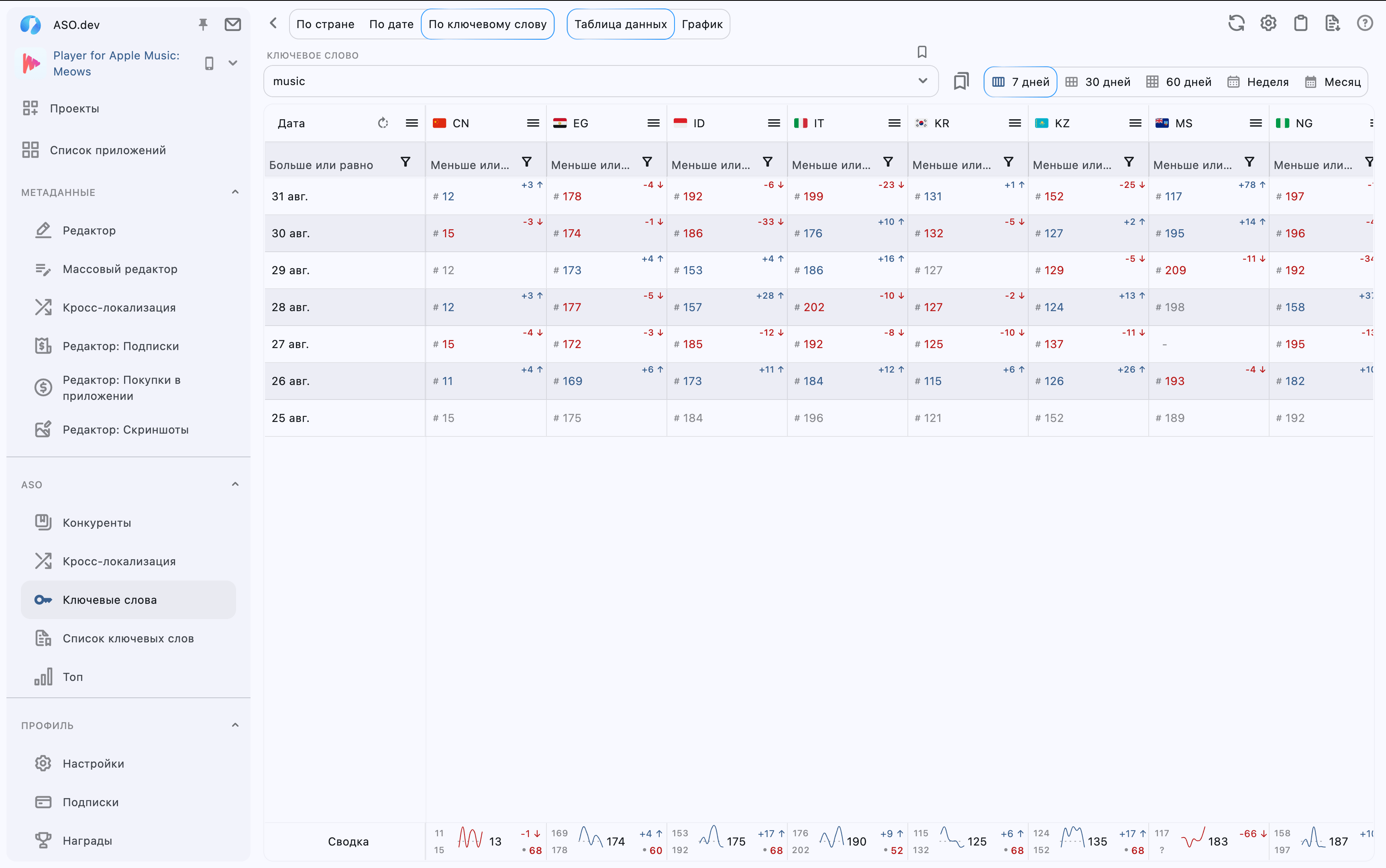Viewport: 1386px width, 868px height.
Task: Click the По ключевому слову tab
Action: pos(487,24)
